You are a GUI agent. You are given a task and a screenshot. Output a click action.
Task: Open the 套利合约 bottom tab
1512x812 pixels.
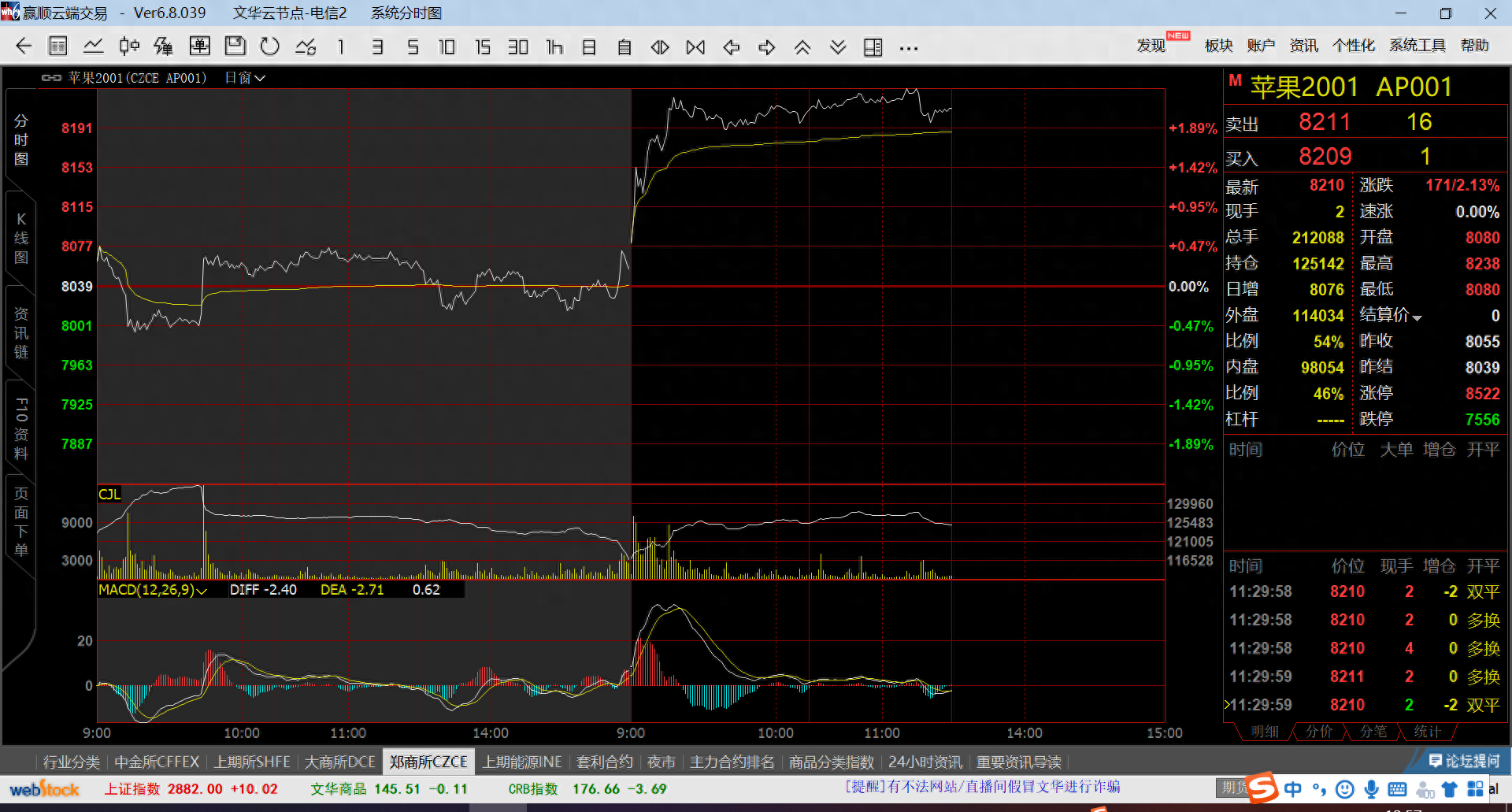605,762
